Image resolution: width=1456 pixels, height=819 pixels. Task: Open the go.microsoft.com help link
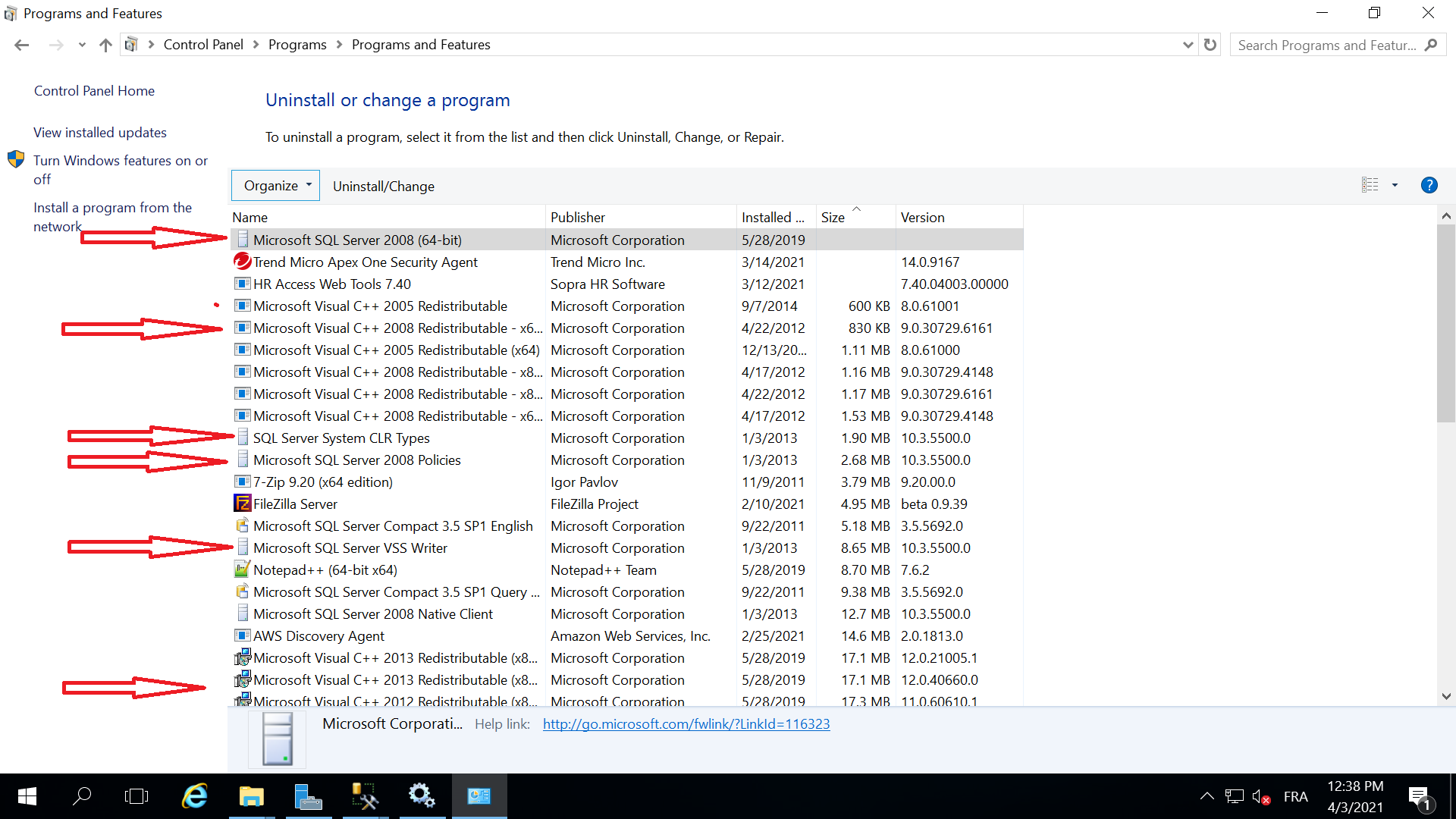(686, 724)
